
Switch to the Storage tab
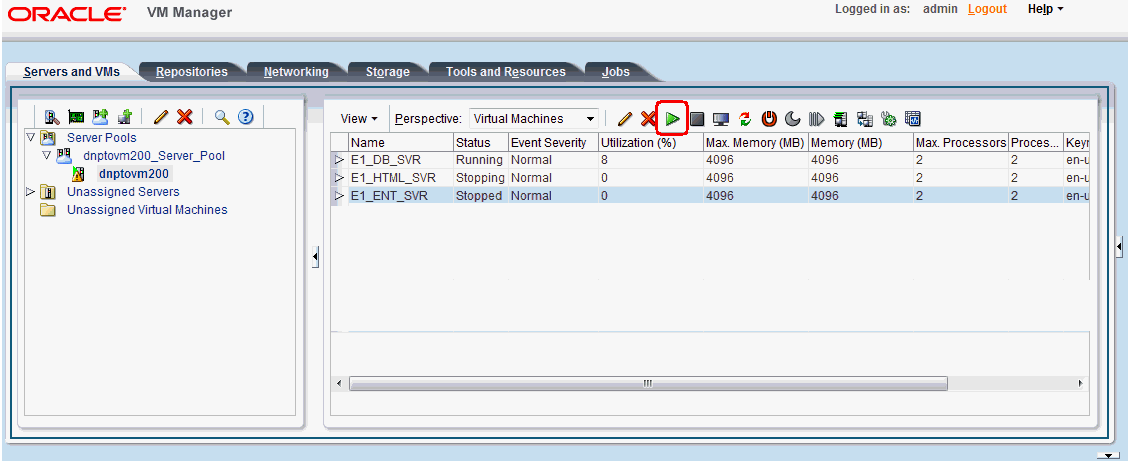[388, 72]
